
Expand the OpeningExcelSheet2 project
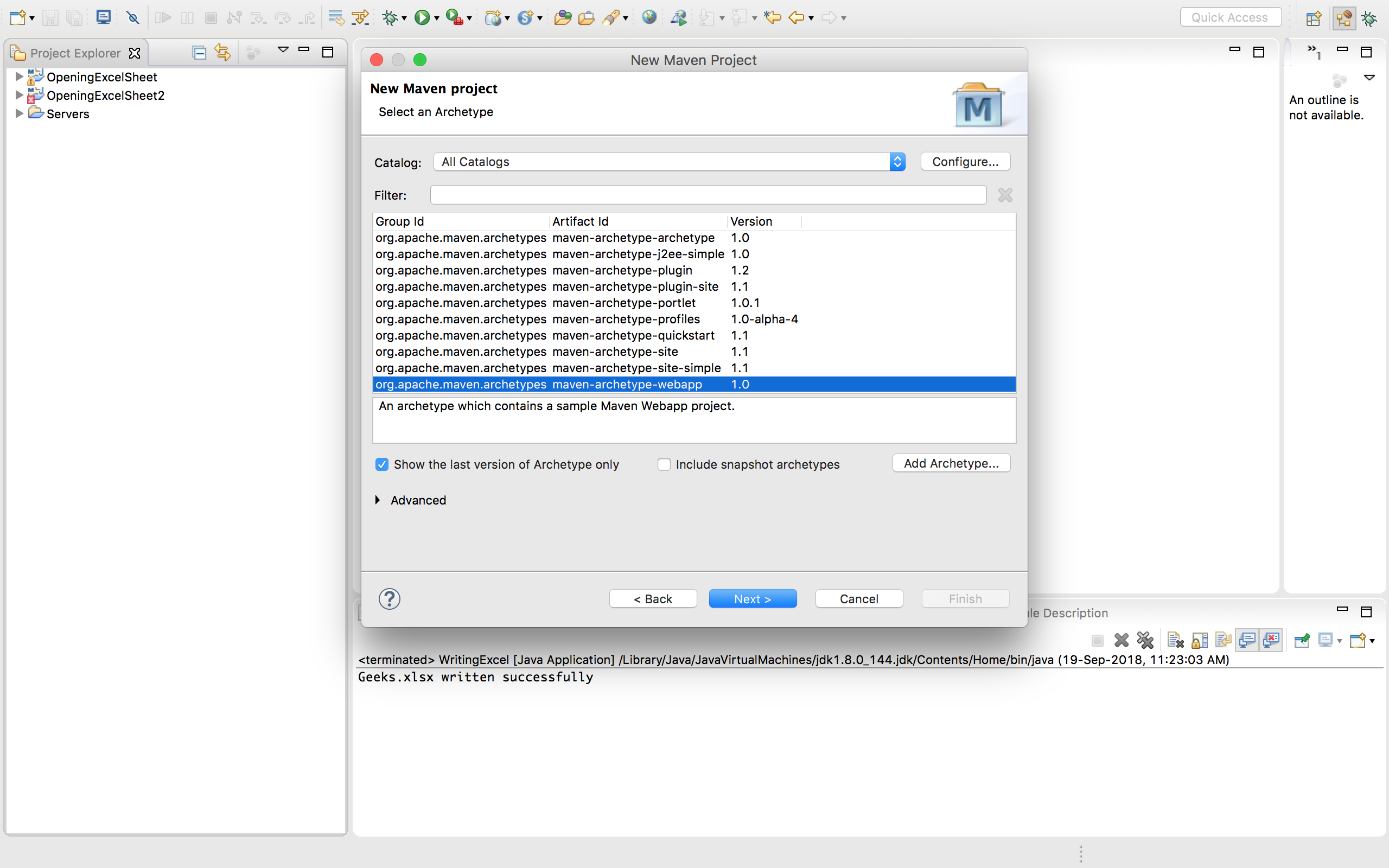pyautogui.click(x=19, y=95)
